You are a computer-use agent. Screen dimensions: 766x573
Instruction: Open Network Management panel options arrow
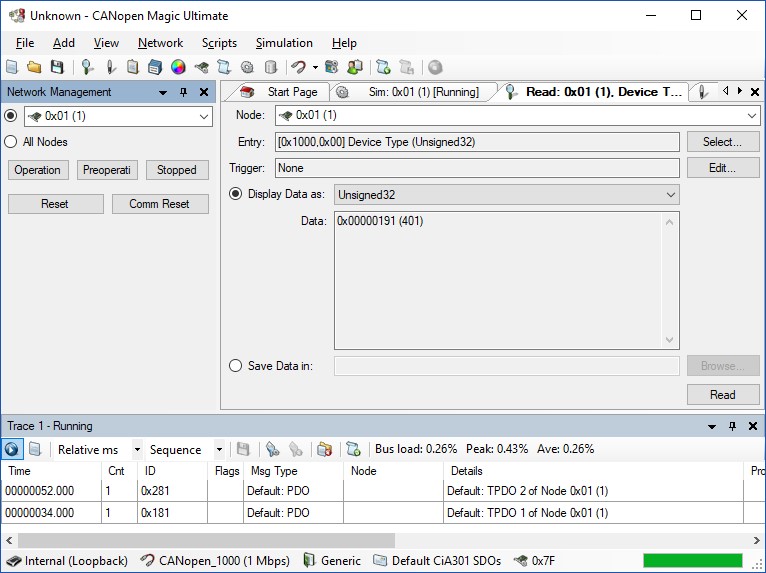tap(163, 92)
